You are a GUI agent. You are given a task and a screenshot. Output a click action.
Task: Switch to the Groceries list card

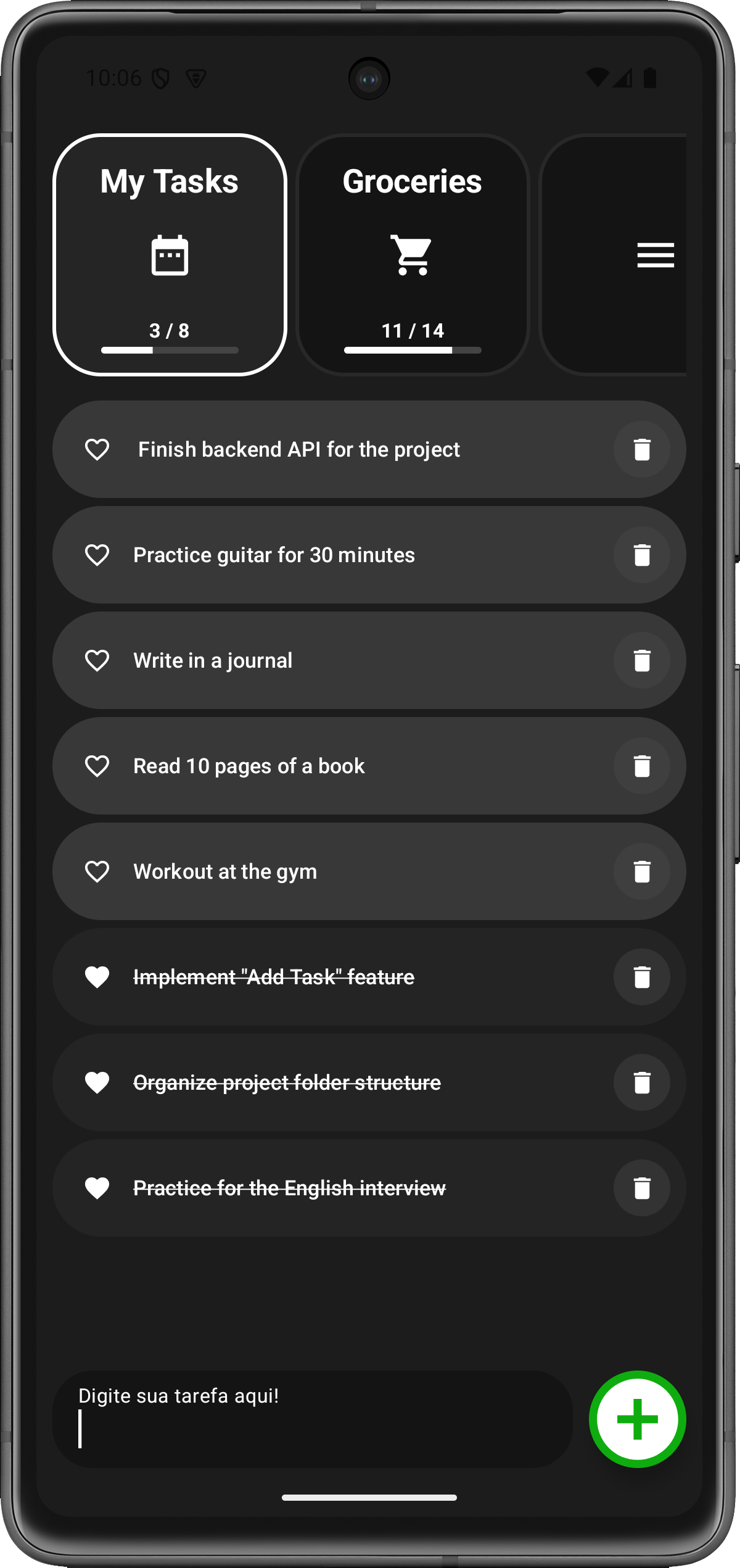pos(413,255)
